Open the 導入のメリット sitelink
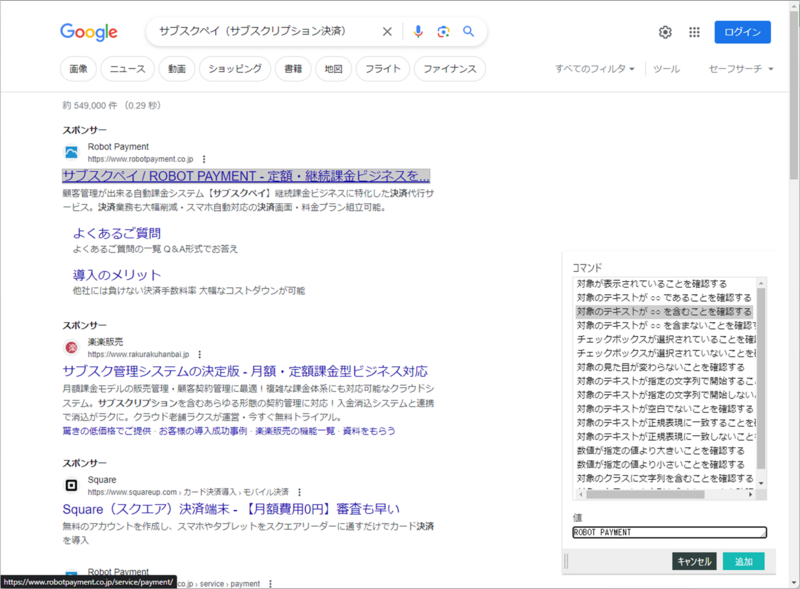This screenshot has width=800, height=589. pyautogui.click(x=117, y=275)
